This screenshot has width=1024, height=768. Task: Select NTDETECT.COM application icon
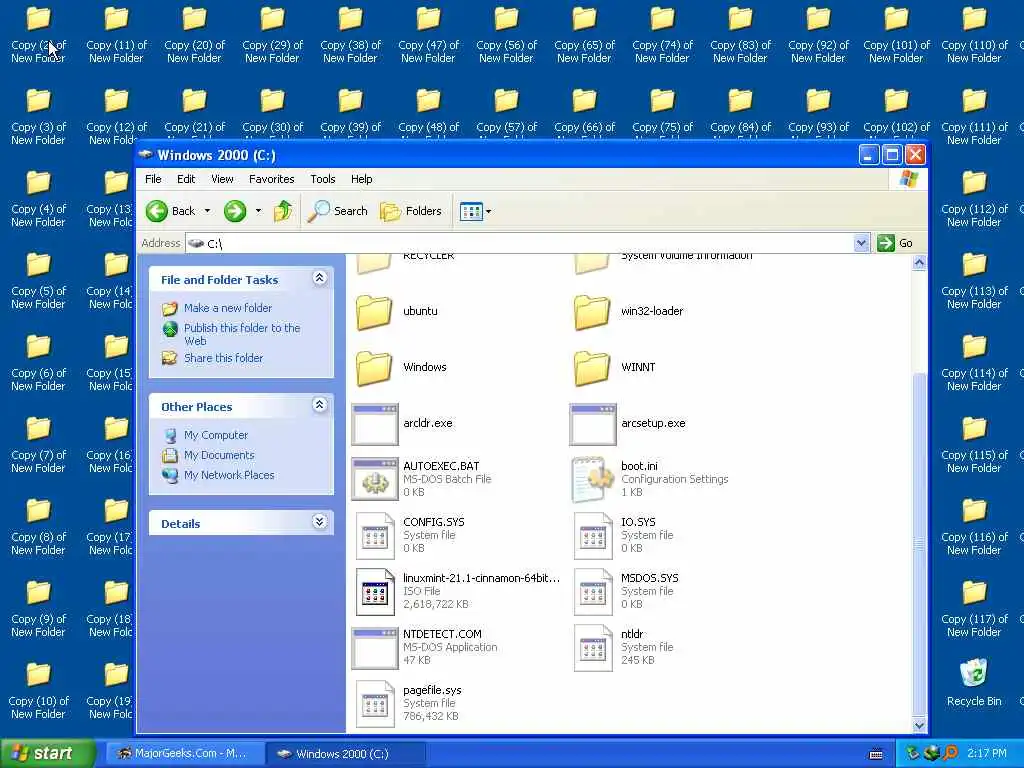375,648
